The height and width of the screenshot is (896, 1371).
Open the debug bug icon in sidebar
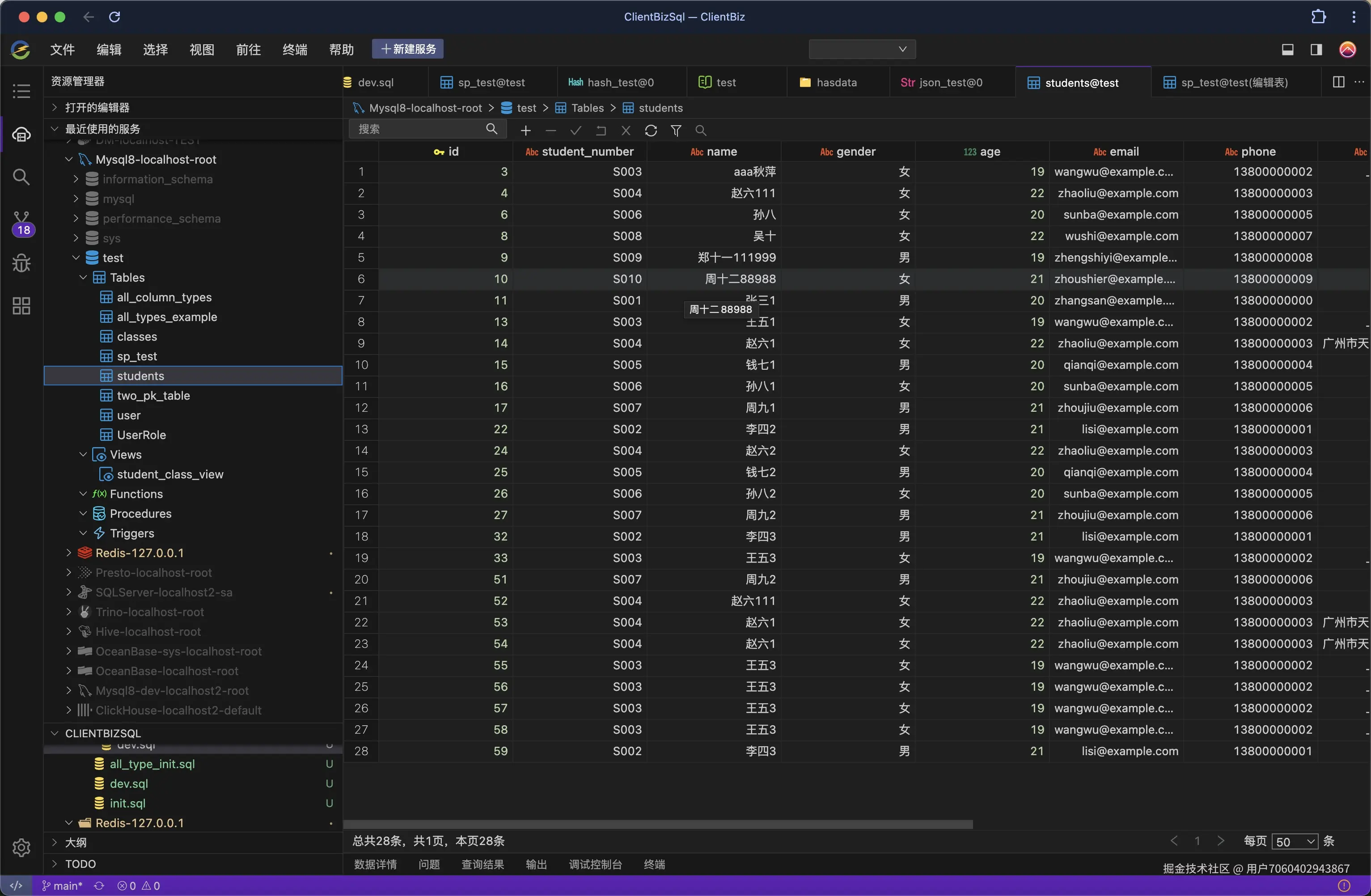coord(21,263)
